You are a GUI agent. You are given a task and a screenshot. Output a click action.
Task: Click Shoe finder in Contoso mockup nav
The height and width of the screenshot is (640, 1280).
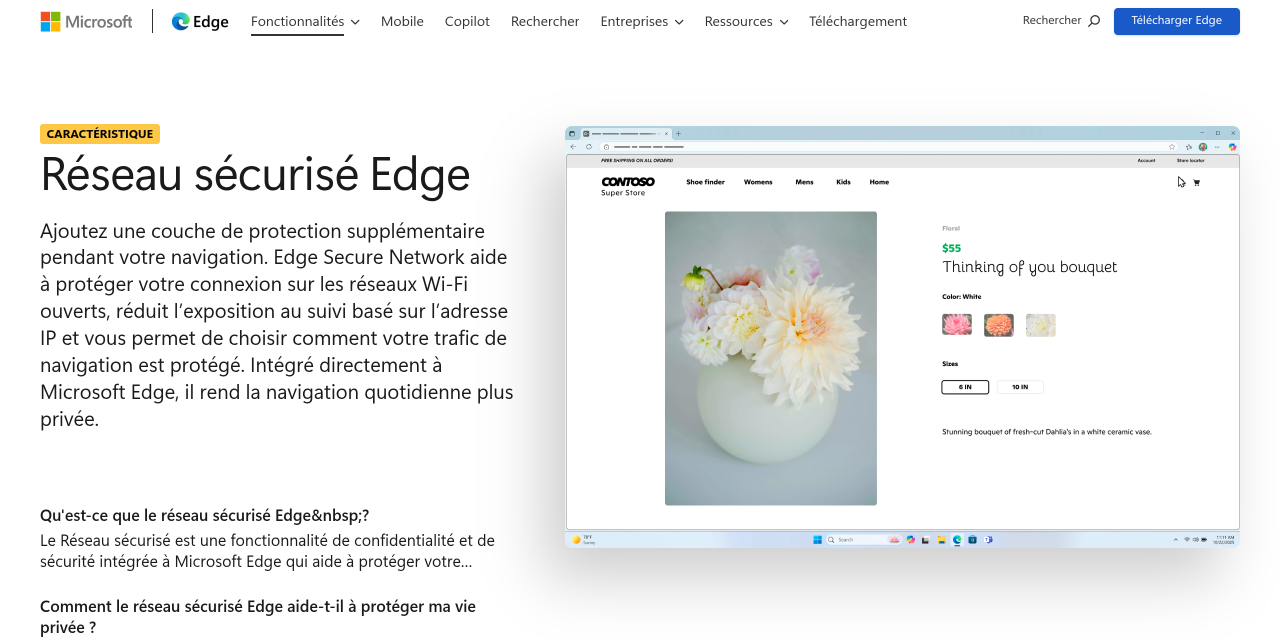click(705, 182)
